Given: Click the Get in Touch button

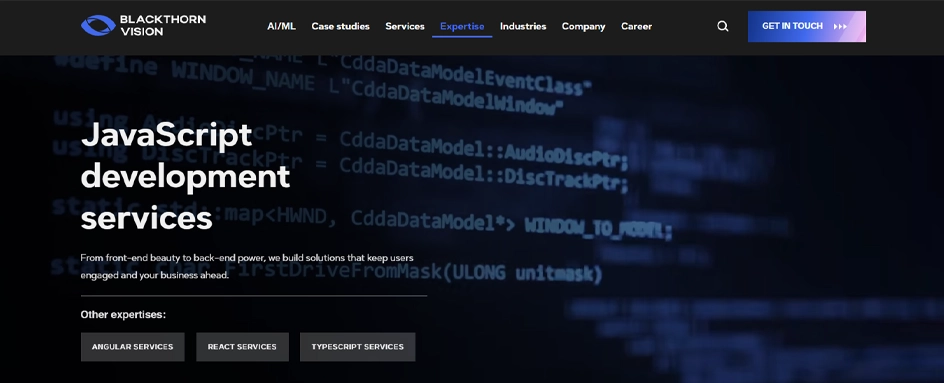Looking at the screenshot, I should coord(807,26).
